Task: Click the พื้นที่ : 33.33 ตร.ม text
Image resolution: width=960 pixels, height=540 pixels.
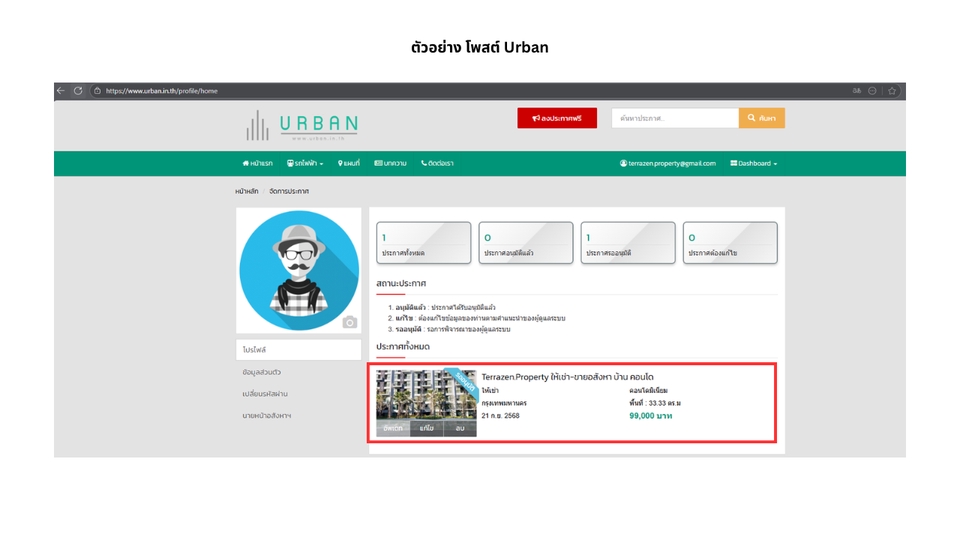Action: pos(655,403)
